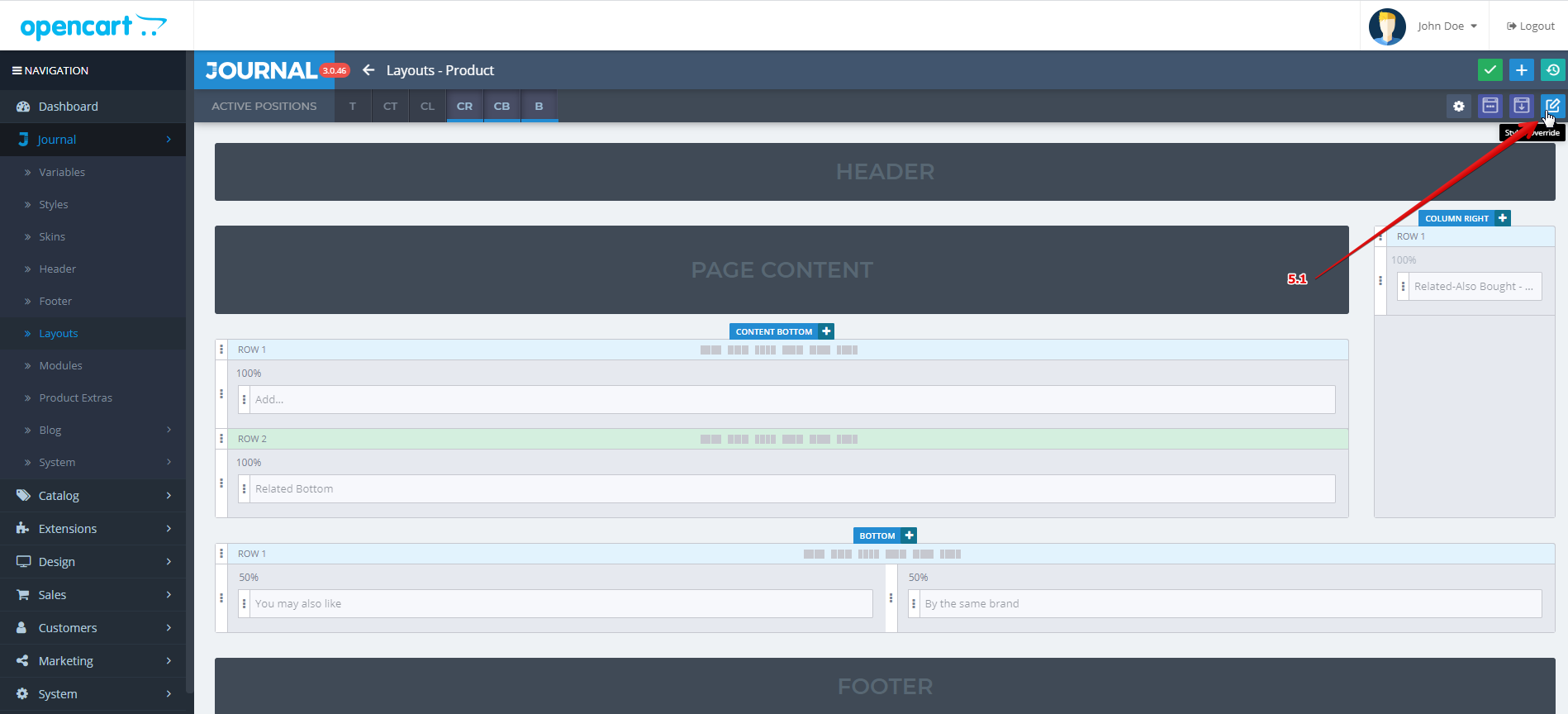Click John Doe's avatar image
This screenshot has height=714, width=1568.
tap(1387, 26)
